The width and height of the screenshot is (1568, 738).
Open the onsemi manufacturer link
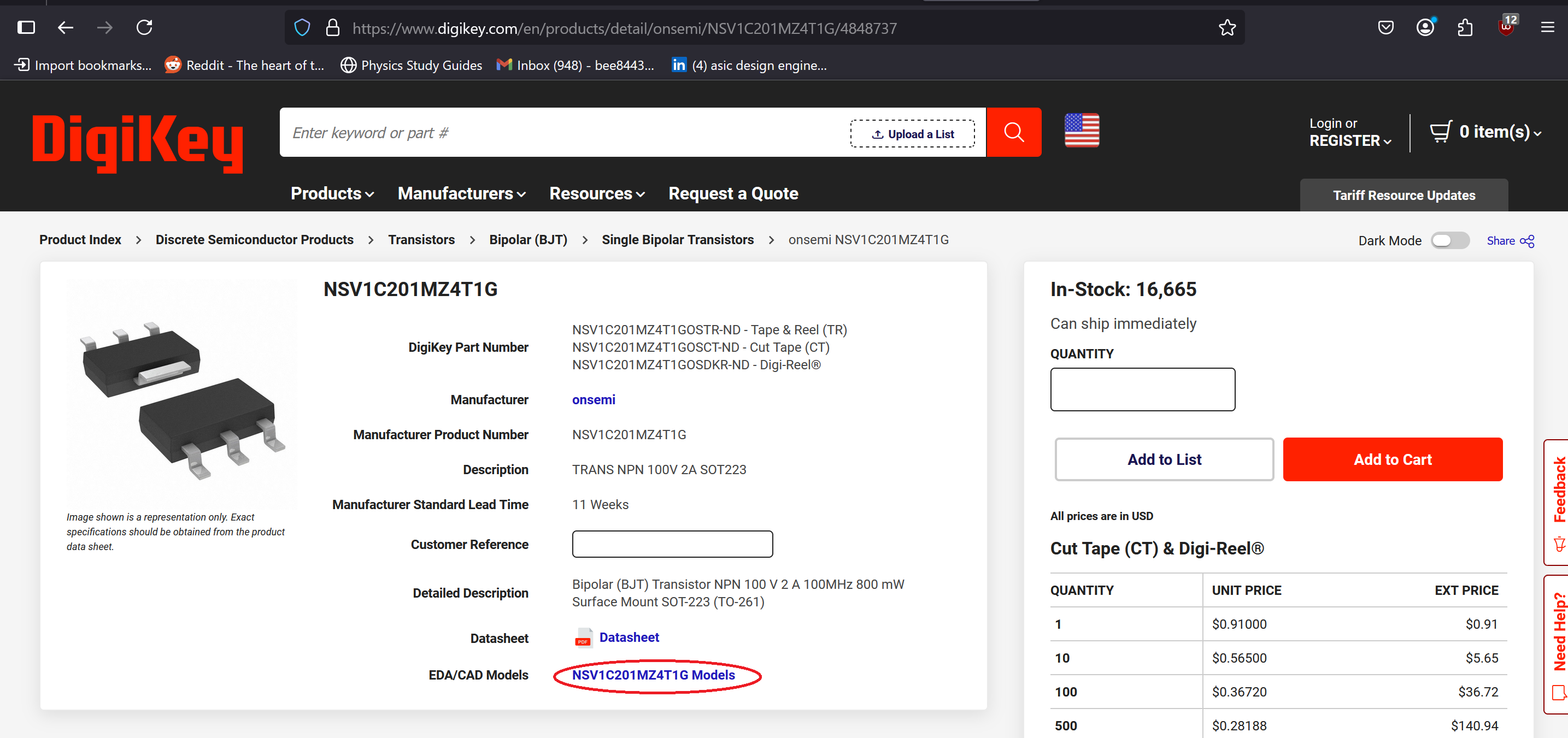coord(594,400)
